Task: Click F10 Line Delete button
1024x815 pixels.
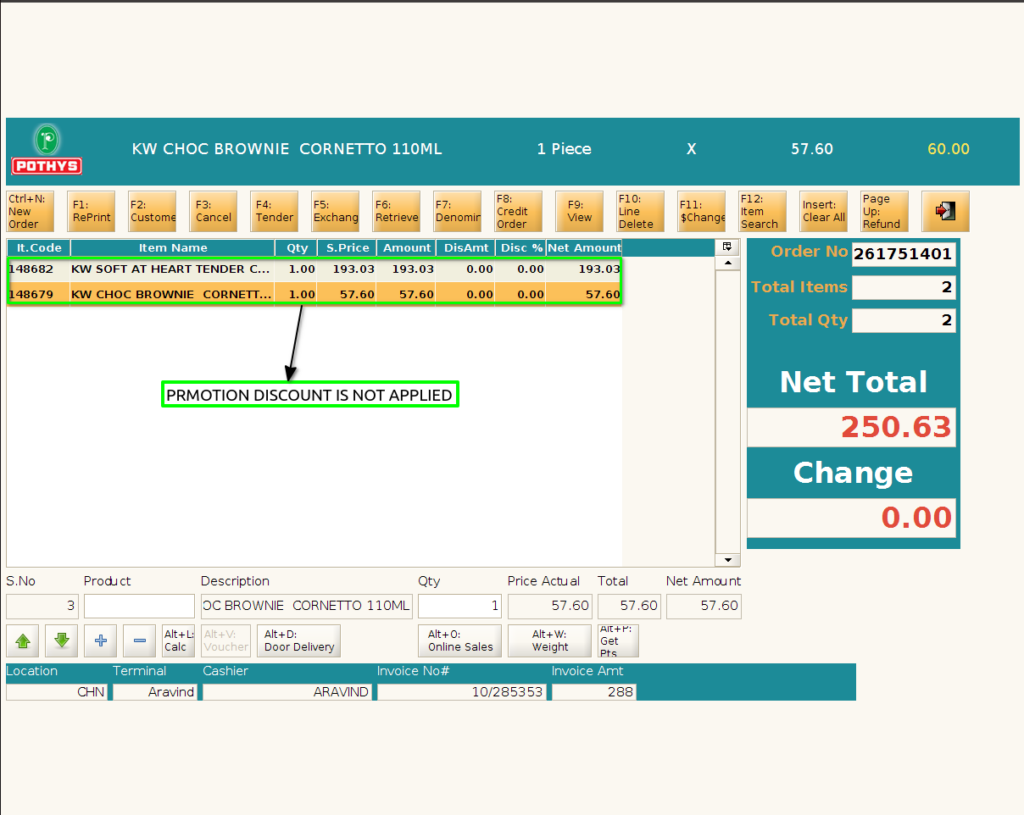Action: point(640,211)
